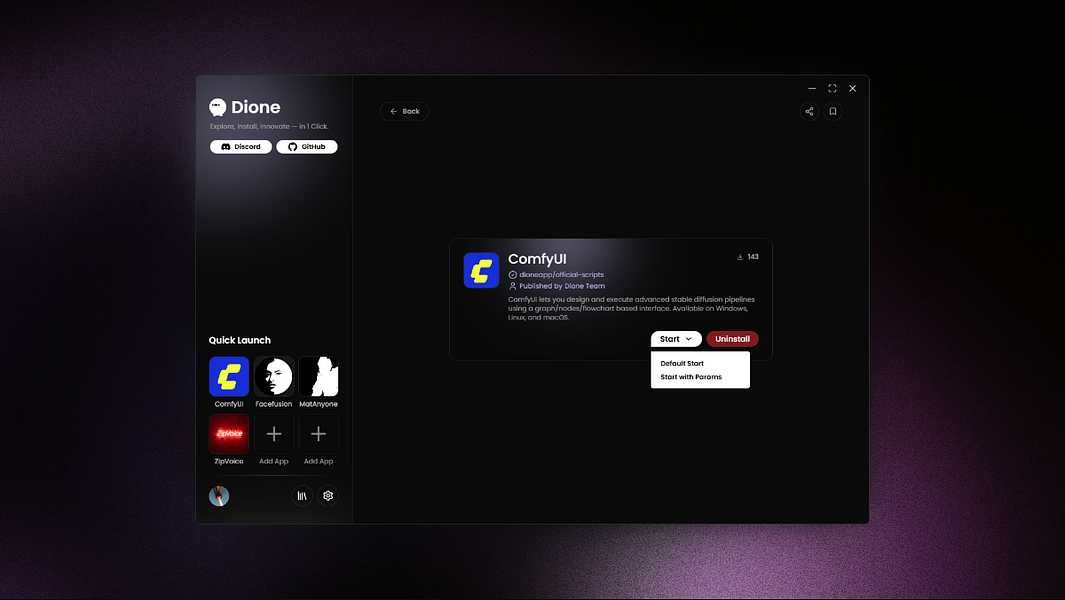Screen dimensions: 1065x600
Task: Open the dioneapp/official-scripts repository link
Action: [561, 275]
